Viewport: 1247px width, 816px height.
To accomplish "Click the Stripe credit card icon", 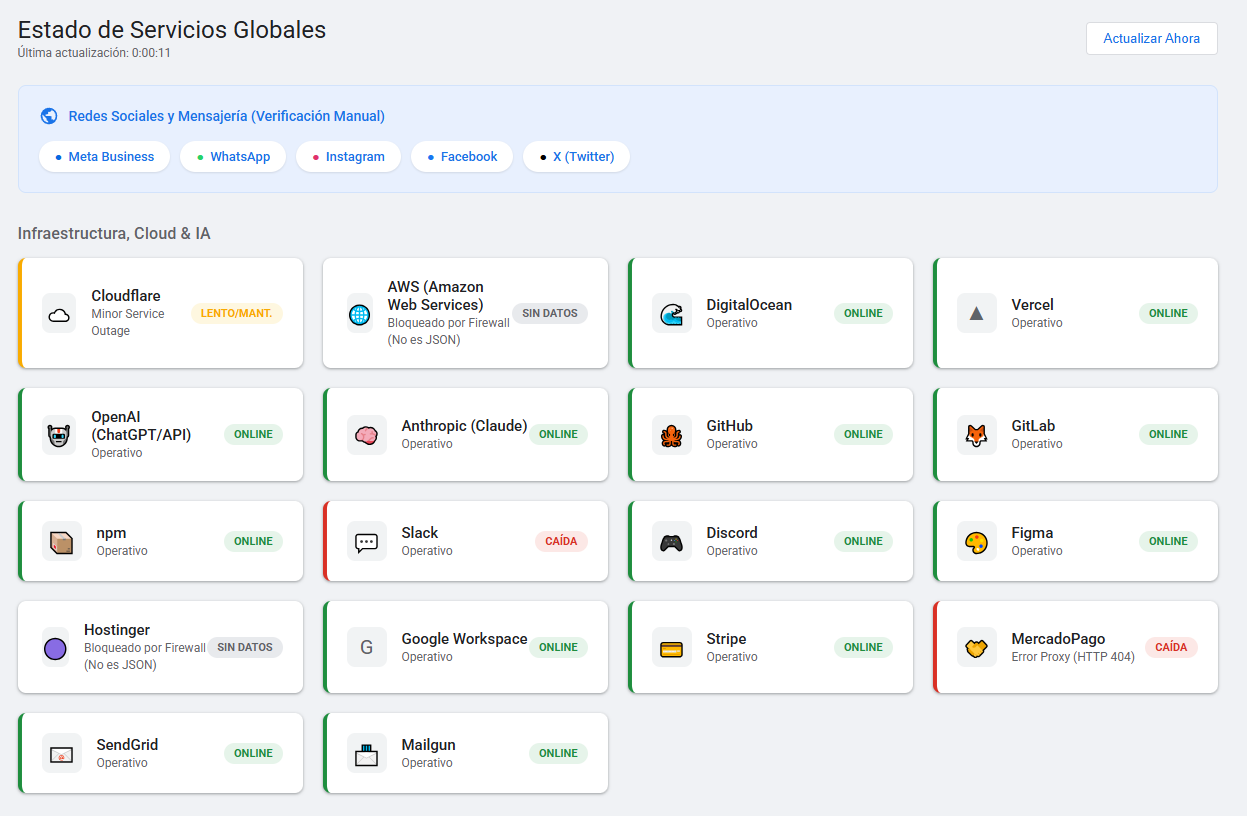I will [672, 648].
